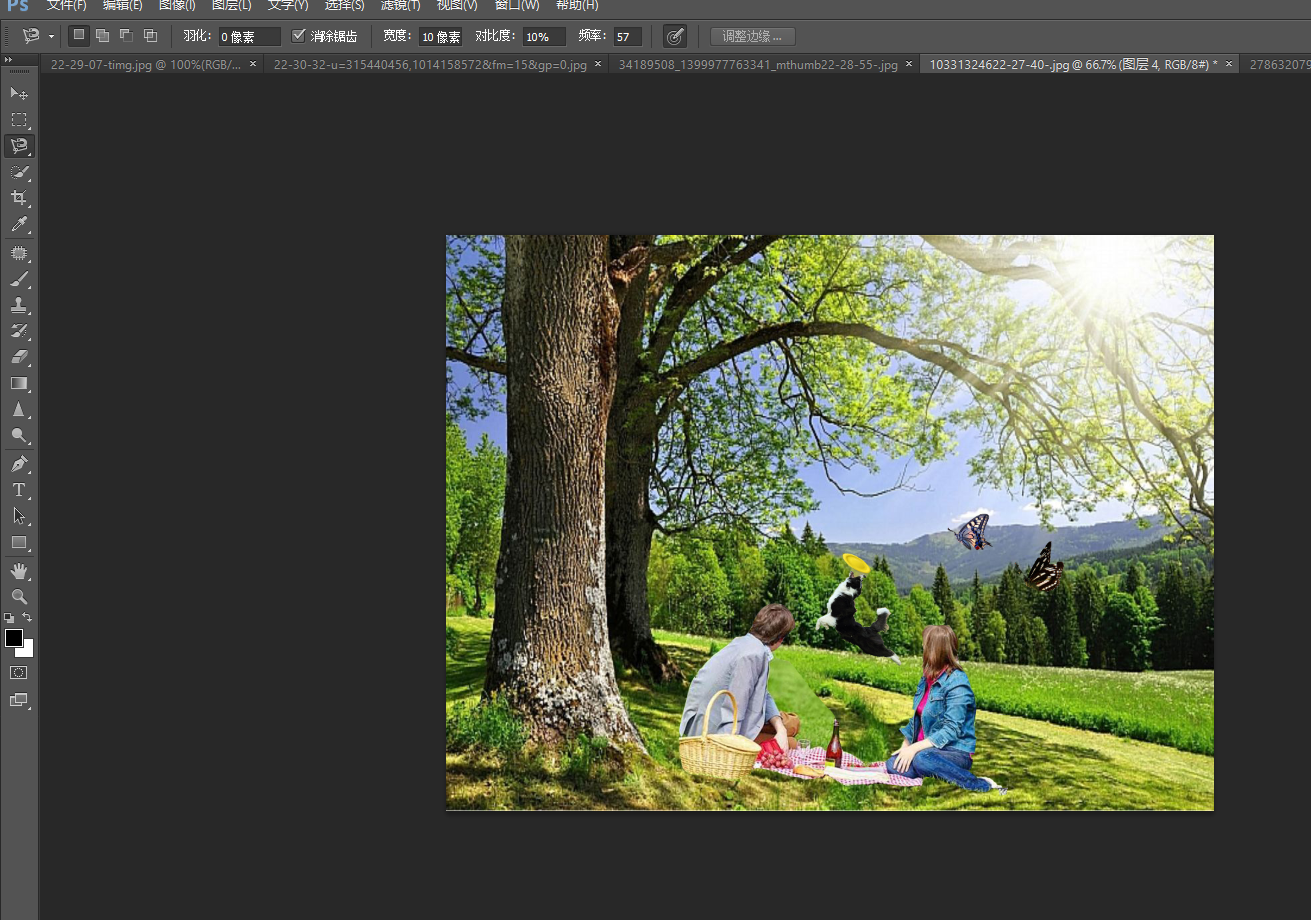
Task: Select the Move tool
Action: 19,93
